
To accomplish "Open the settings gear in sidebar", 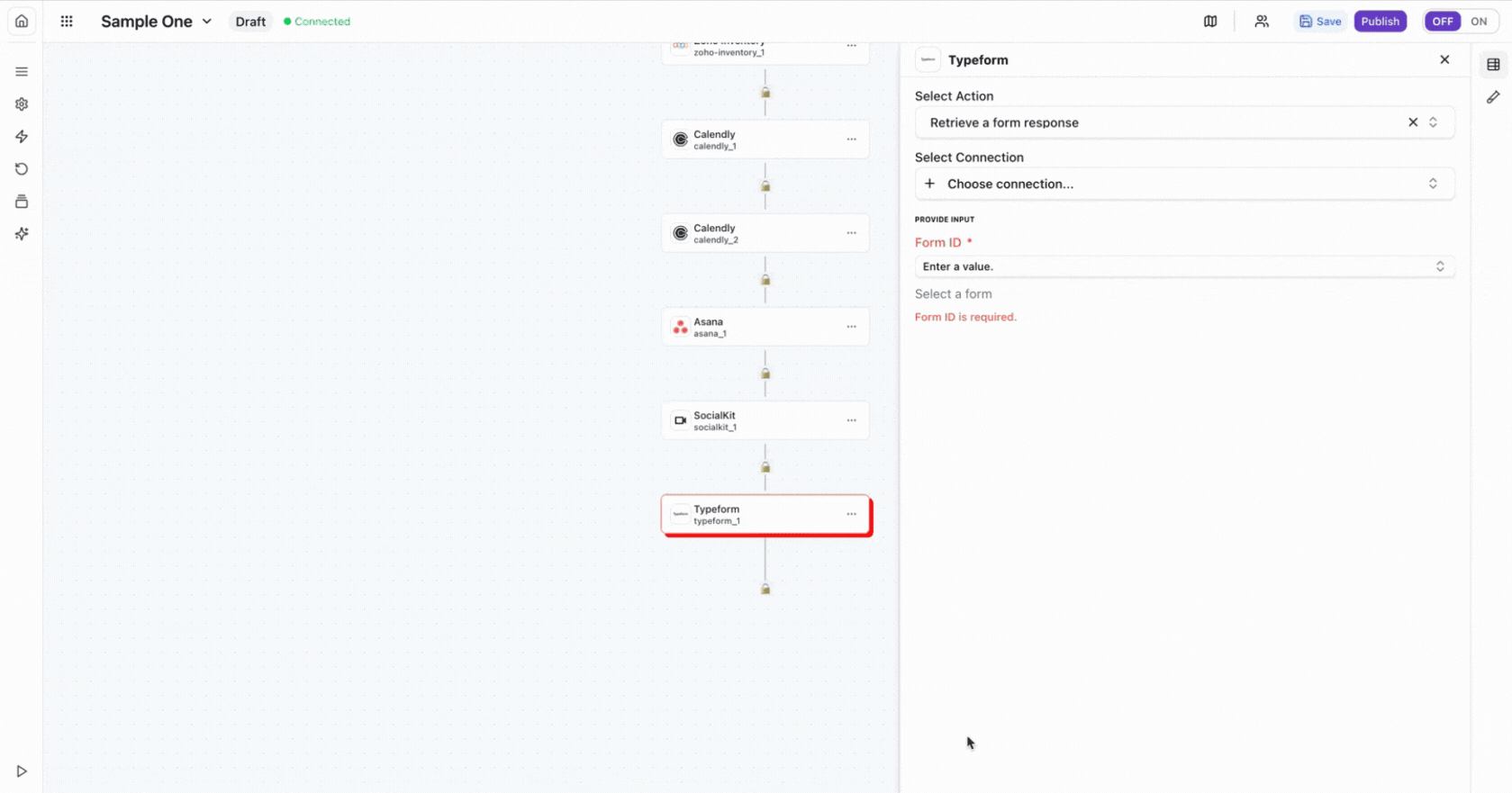I will (22, 104).
